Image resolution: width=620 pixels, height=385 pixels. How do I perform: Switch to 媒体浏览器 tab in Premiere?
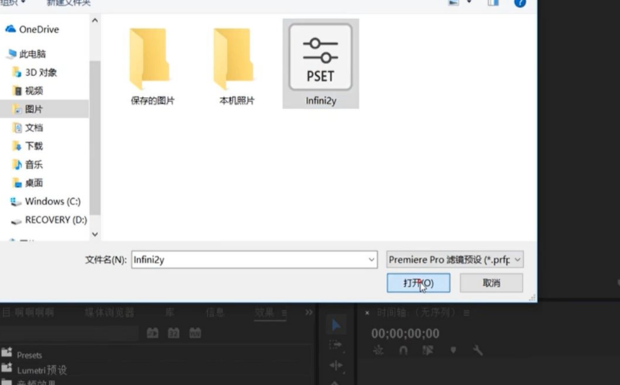109,313
